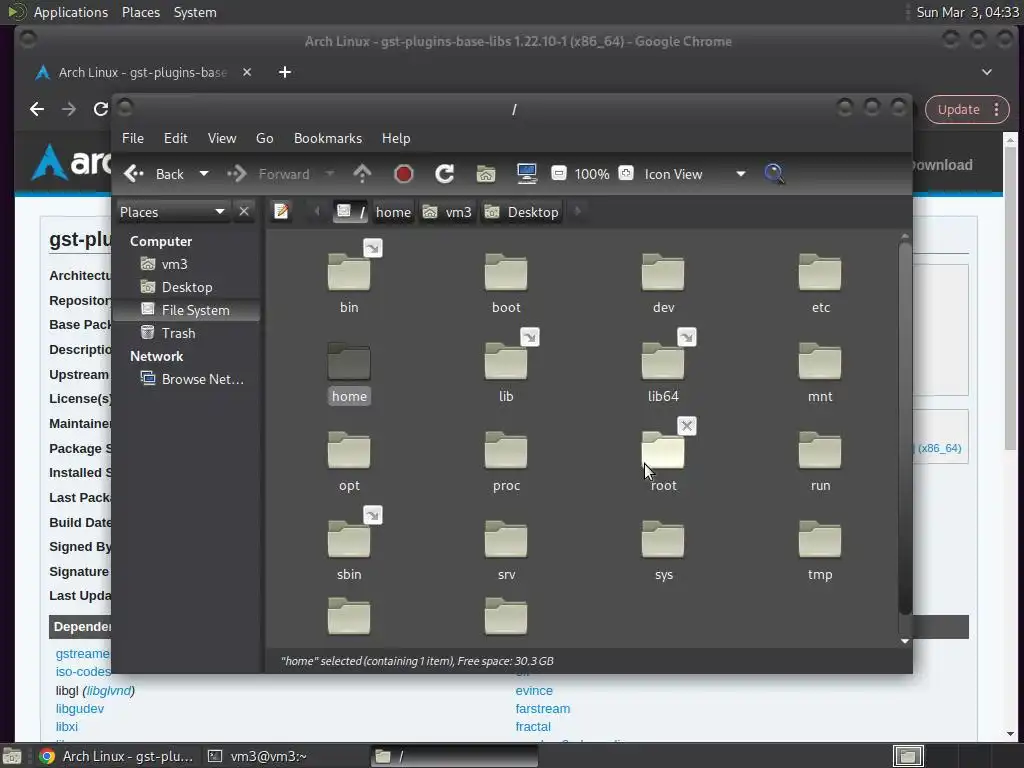Jump to vm3 in path bar
This screenshot has height=768, width=1024.
tap(447, 212)
